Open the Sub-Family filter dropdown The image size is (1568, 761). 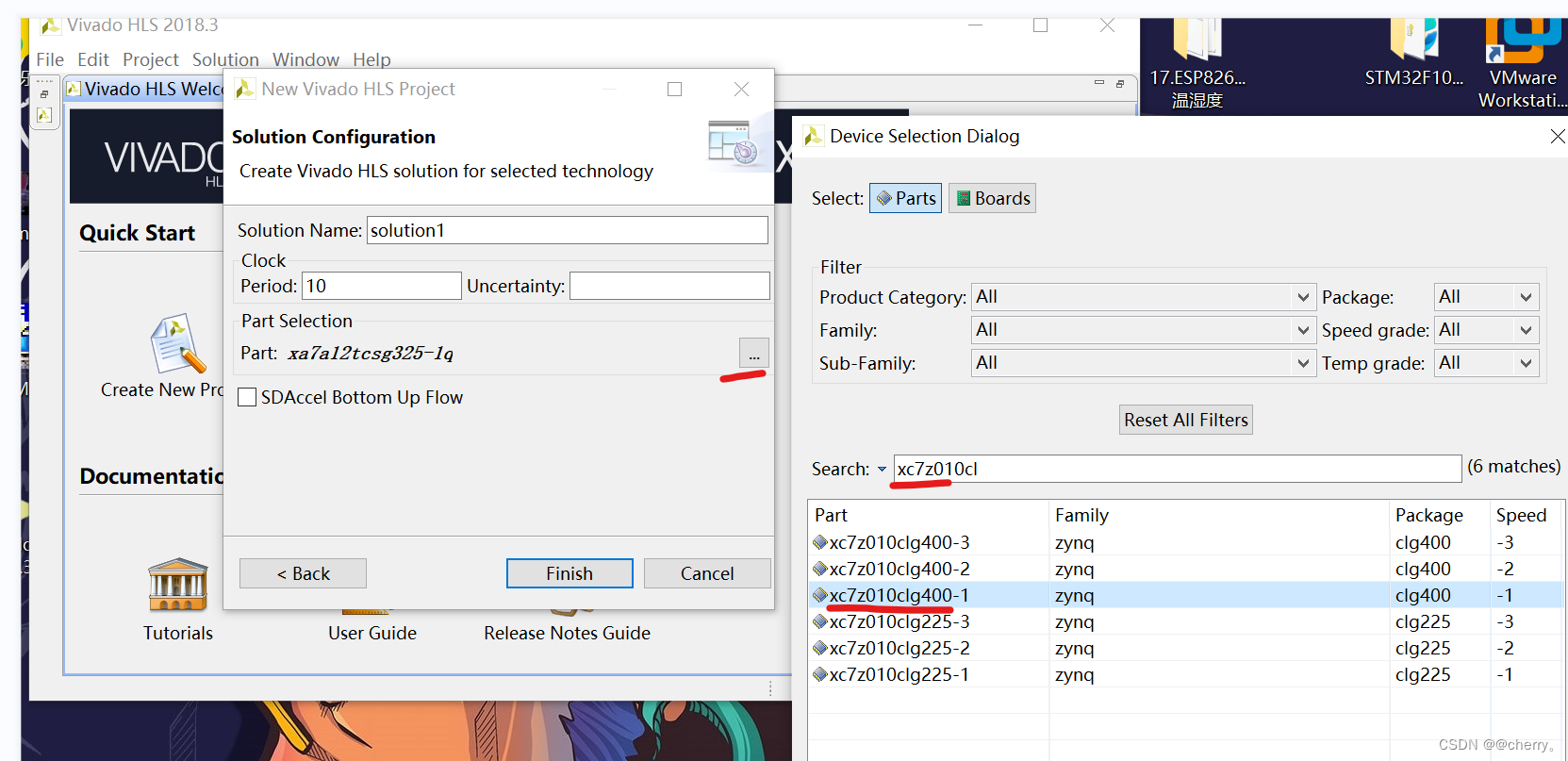coord(1143,363)
